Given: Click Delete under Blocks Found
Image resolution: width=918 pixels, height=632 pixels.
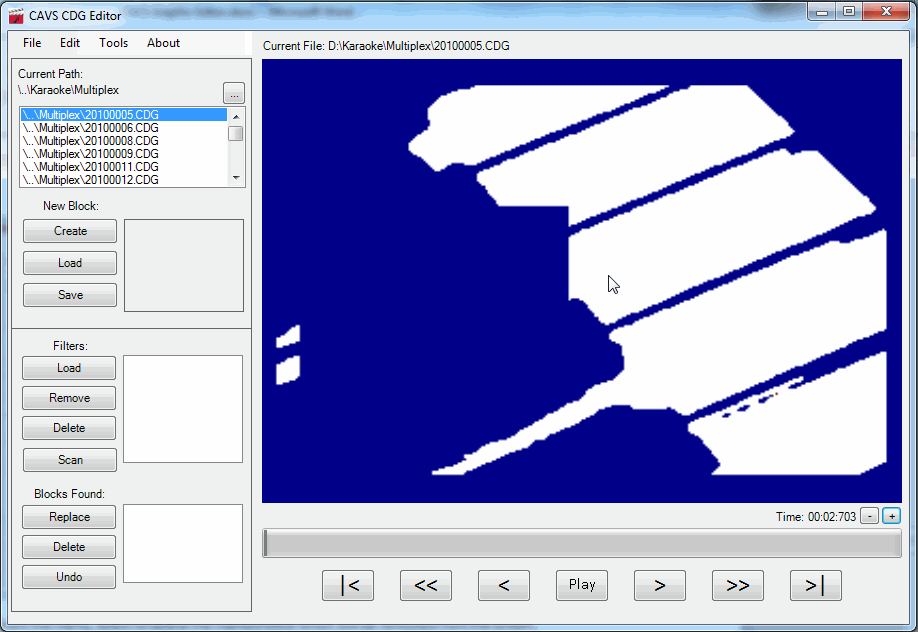Looking at the screenshot, I should 69,546.
